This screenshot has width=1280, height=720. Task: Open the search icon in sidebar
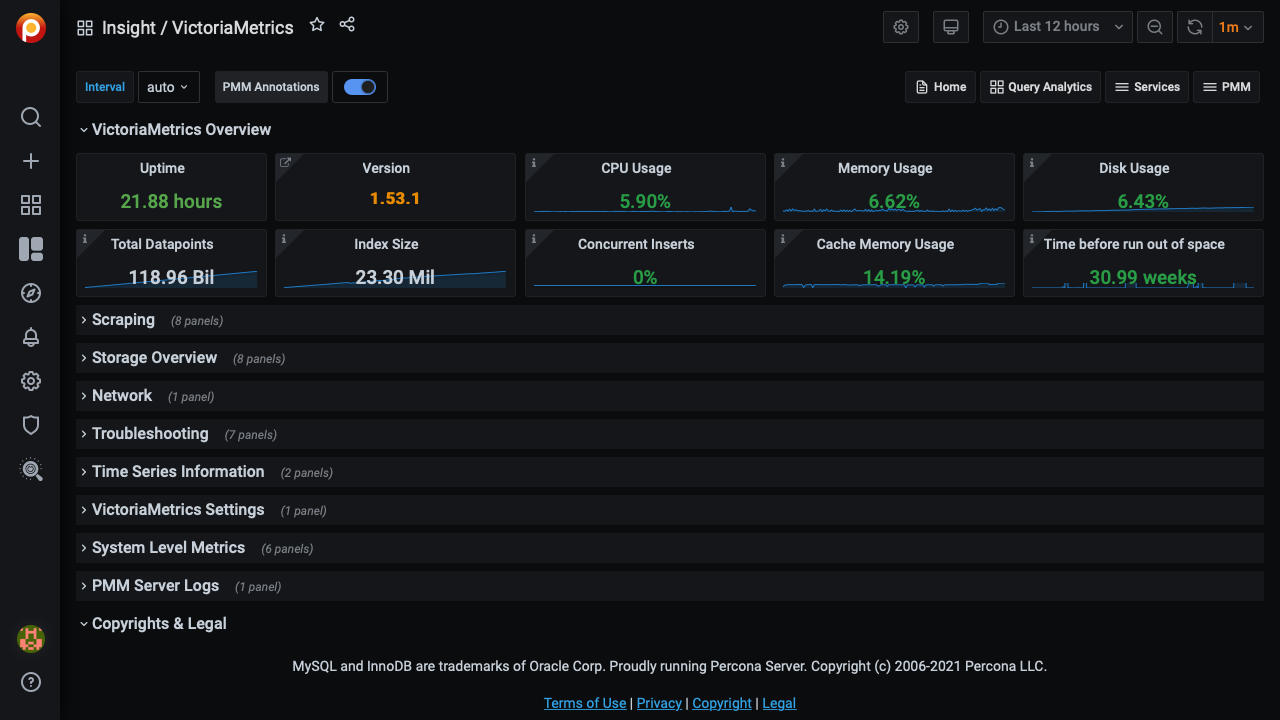(31, 117)
